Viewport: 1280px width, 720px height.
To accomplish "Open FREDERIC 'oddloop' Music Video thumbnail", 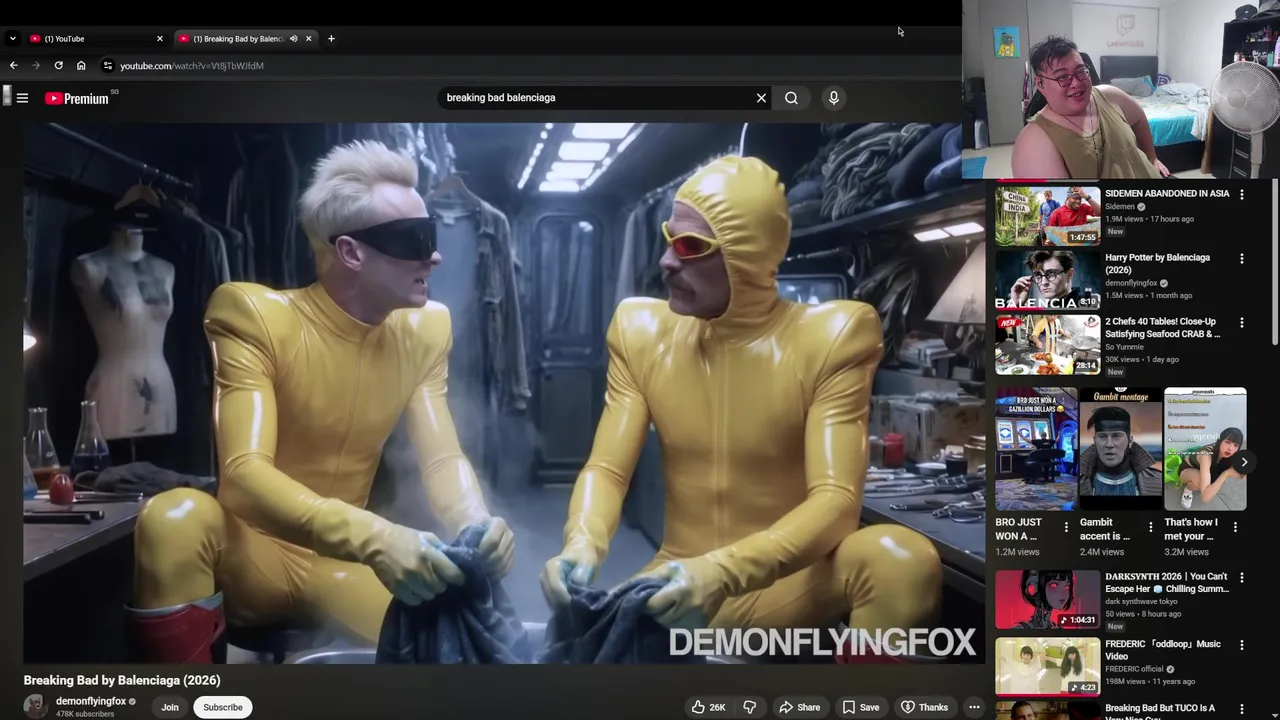I will point(1047,666).
